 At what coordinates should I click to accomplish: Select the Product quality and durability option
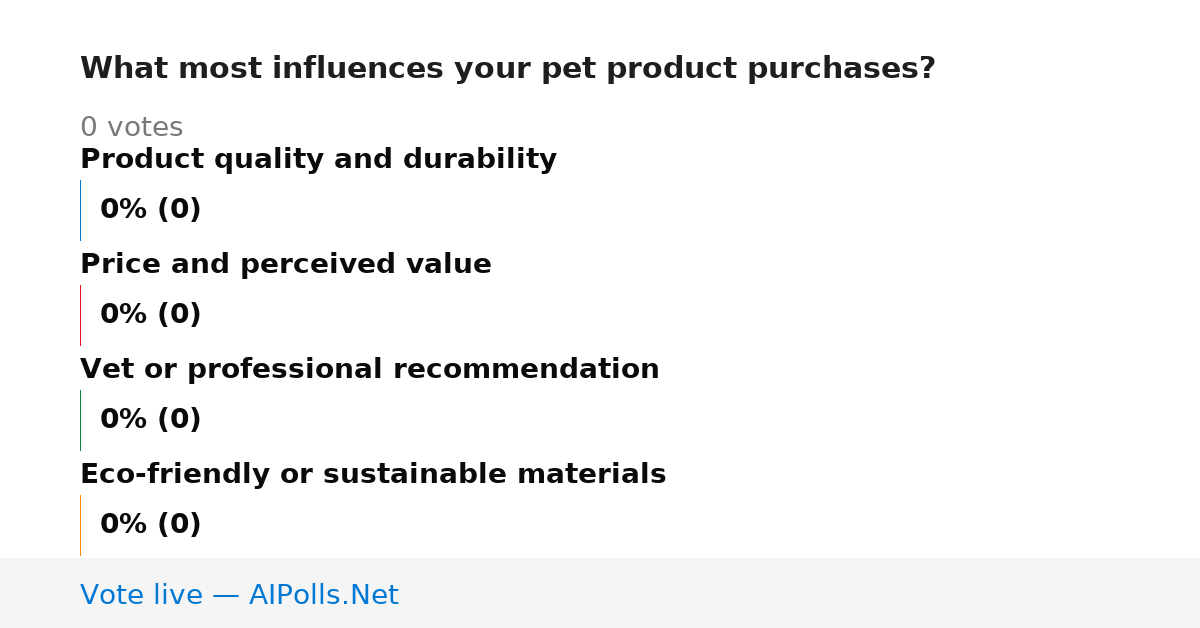pyautogui.click(x=318, y=160)
